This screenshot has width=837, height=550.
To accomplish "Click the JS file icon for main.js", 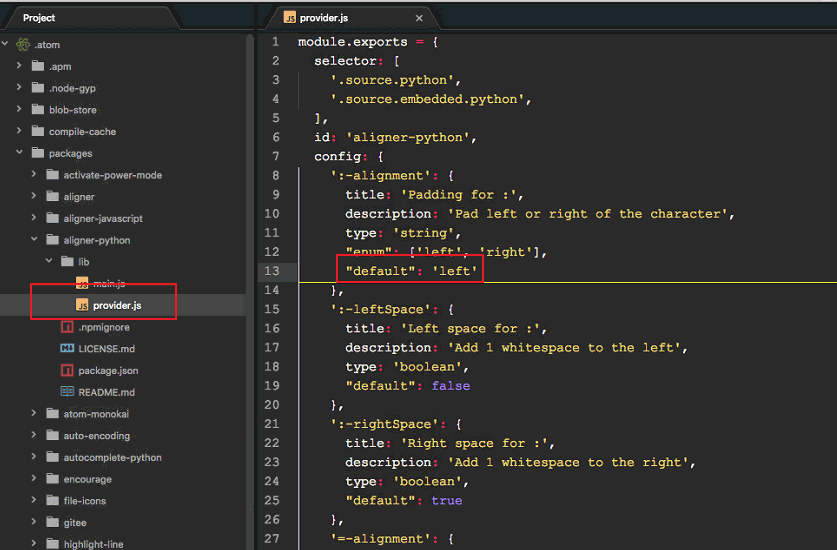I will (x=82, y=284).
